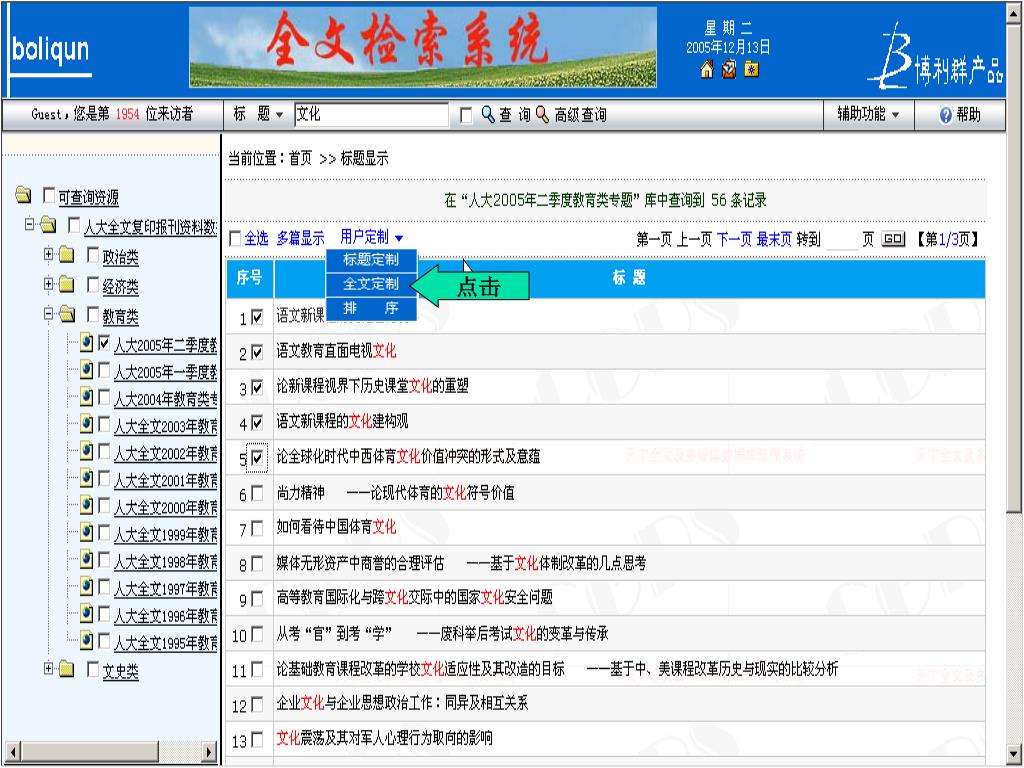Click database icon for 人大全文1999年
The width and height of the screenshot is (1024, 768).
click(87, 532)
